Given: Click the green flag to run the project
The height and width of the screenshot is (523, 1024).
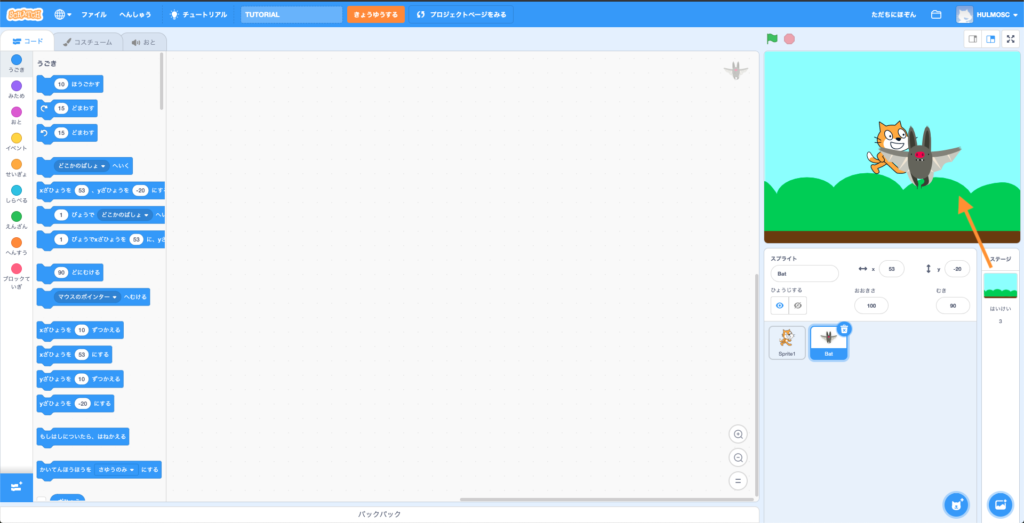Looking at the screenshot, I should click(x=772, y=39).
